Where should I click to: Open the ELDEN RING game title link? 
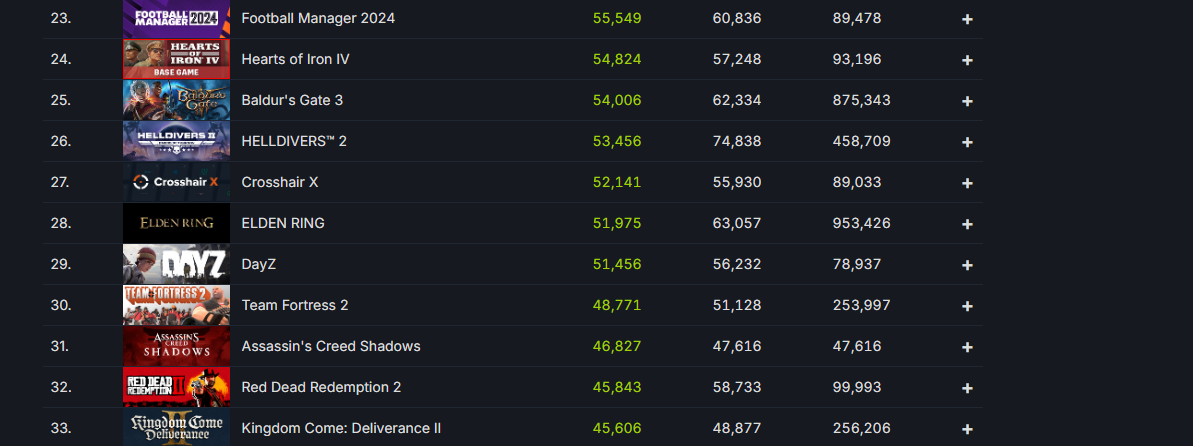(x=283, y=223)
